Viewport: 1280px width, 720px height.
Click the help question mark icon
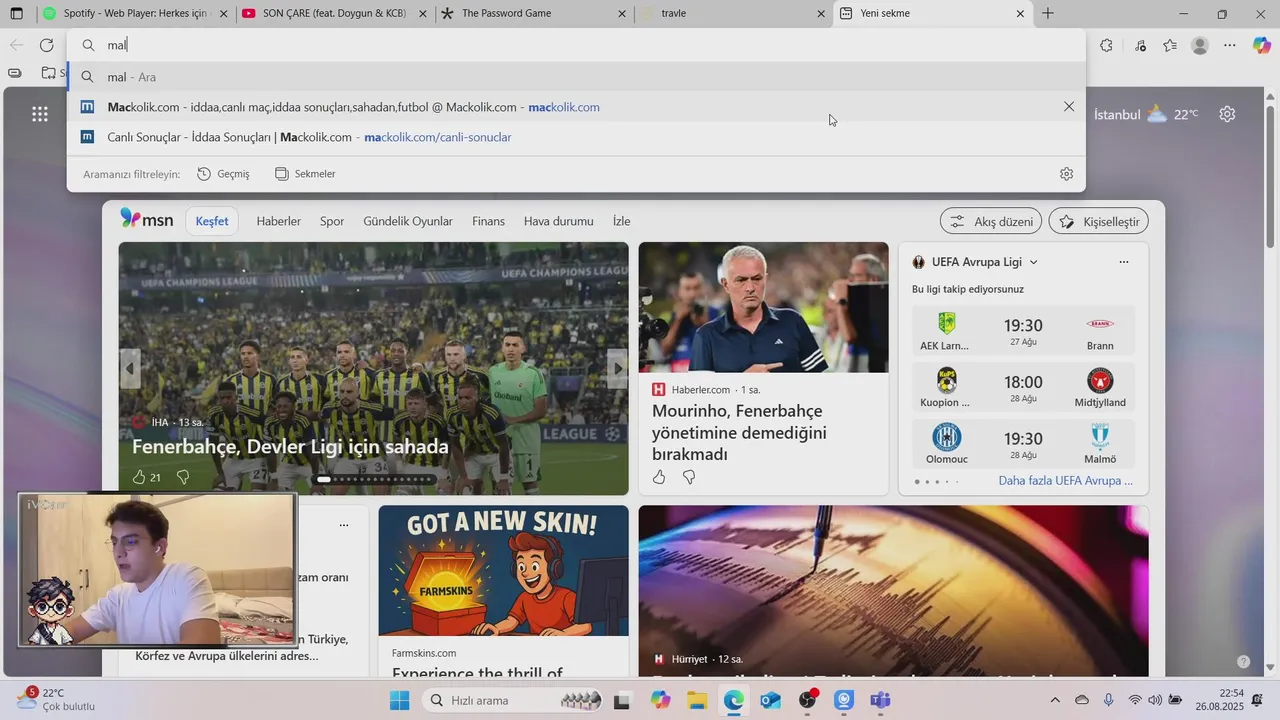(1243, 661)
